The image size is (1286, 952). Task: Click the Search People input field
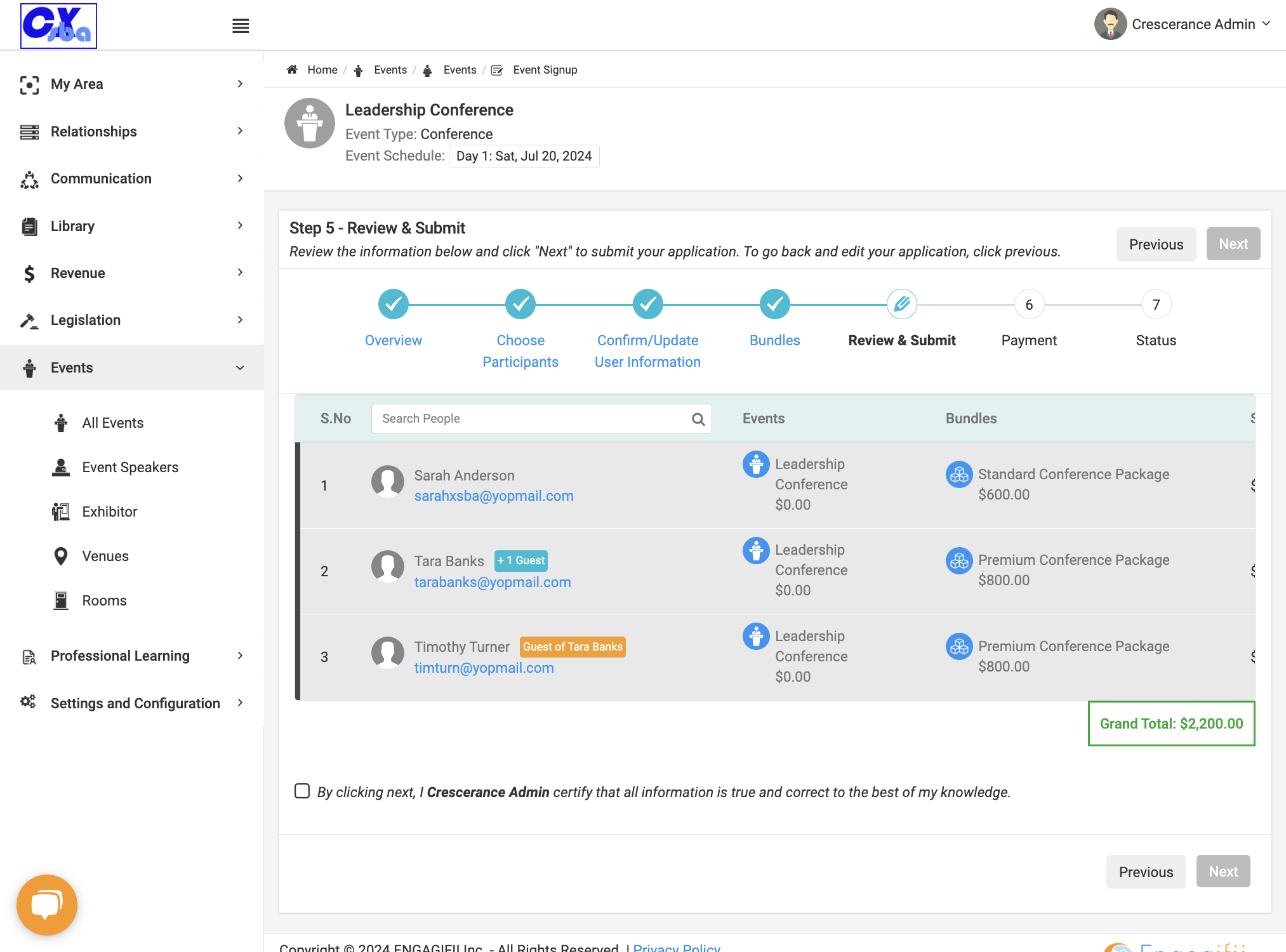[541, 419]
